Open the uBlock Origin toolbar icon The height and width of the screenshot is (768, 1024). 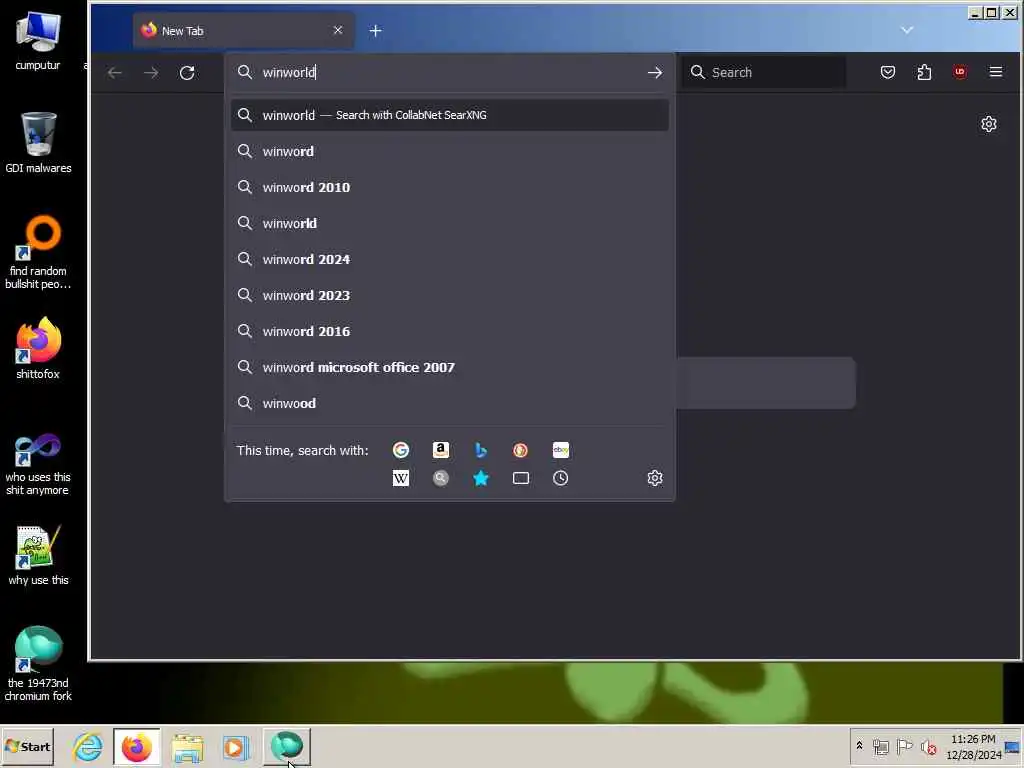[x=960, y=72]
